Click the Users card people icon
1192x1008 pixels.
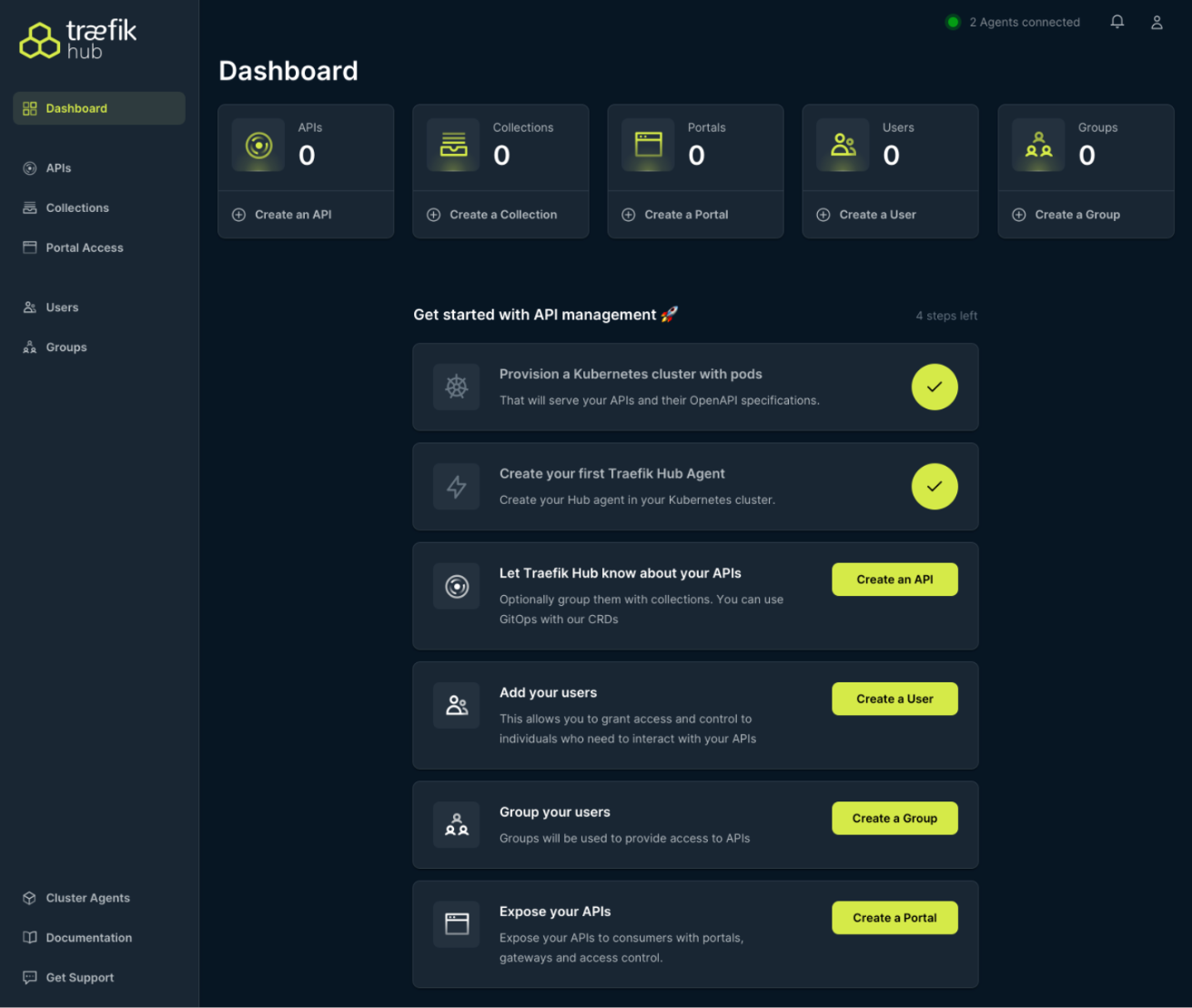point(843,145)
